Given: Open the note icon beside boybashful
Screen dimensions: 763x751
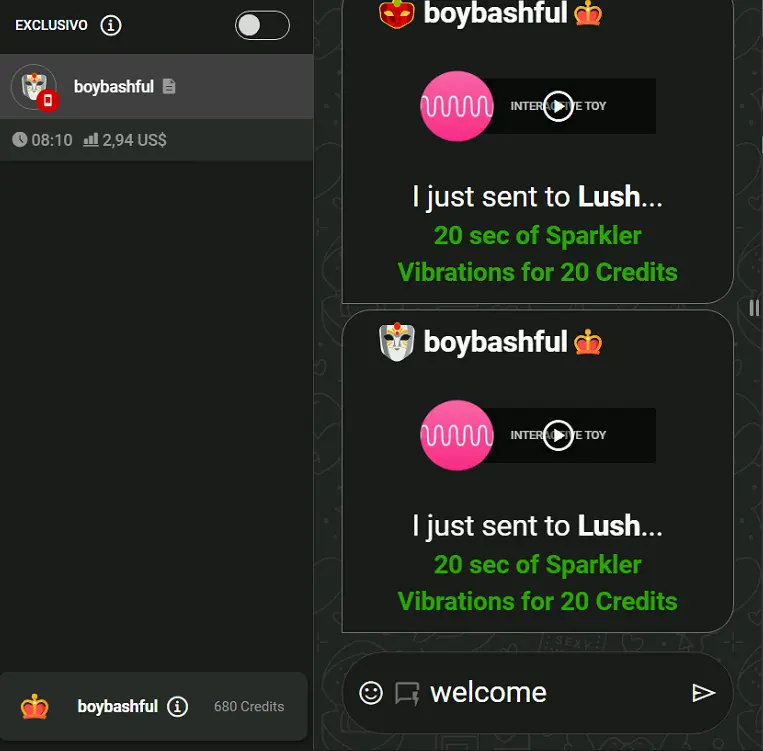Looking at the screenshot, I should [169, 87].
